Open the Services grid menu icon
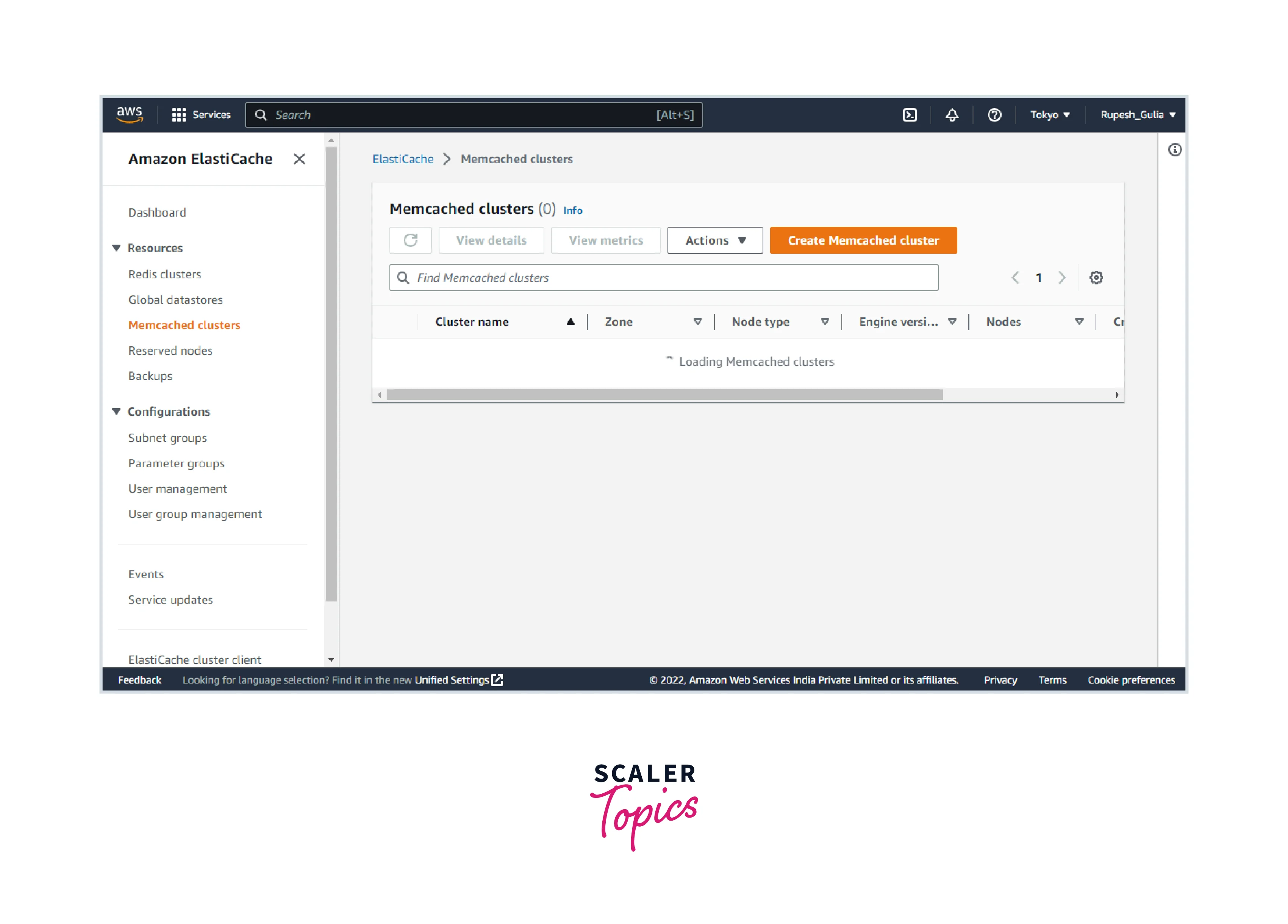 tap(179, 115)
